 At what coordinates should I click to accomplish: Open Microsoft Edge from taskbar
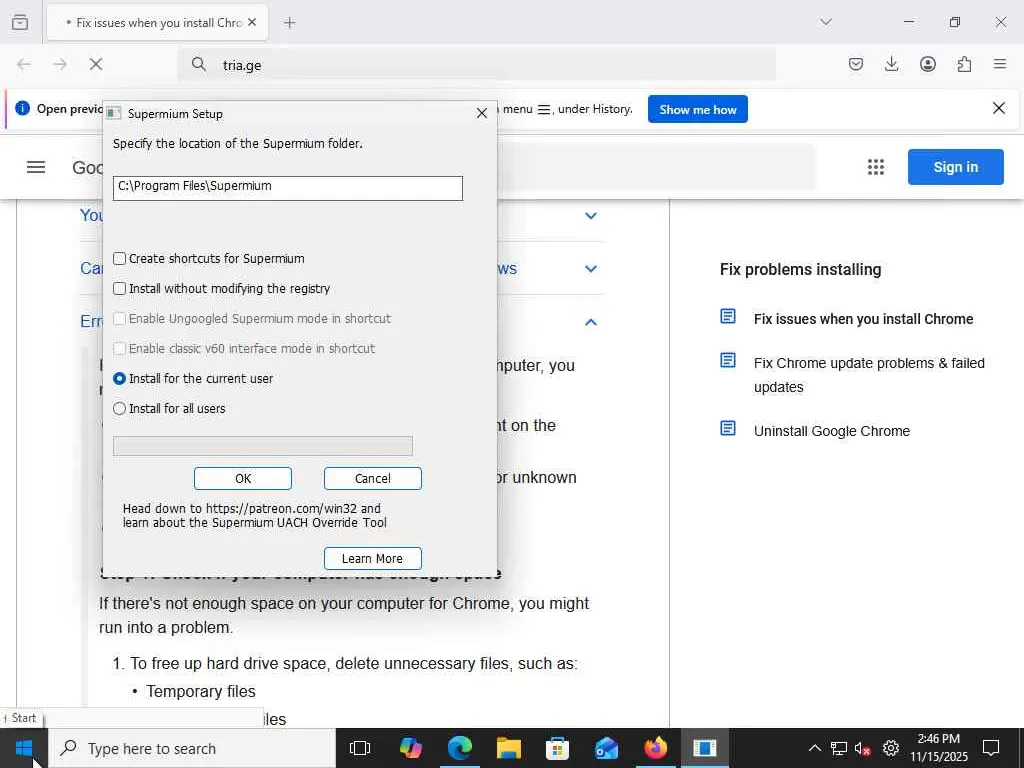[x=460, y=748]
